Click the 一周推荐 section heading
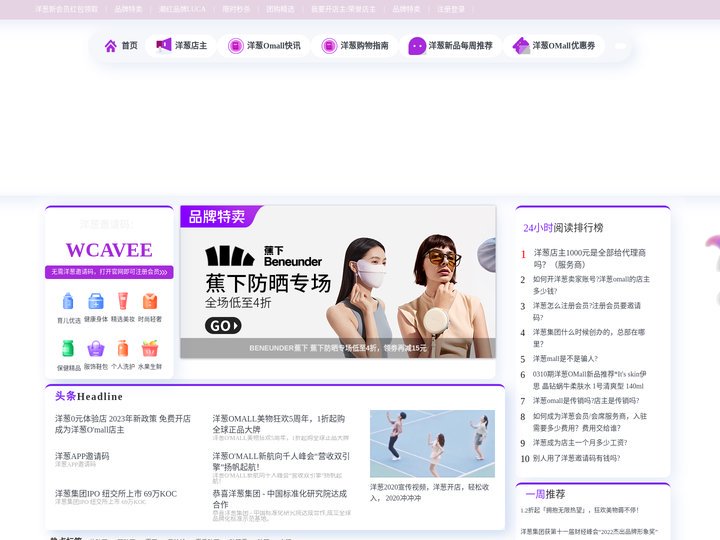The width and height of the screenshot is (720, 540). pos(545,494)
